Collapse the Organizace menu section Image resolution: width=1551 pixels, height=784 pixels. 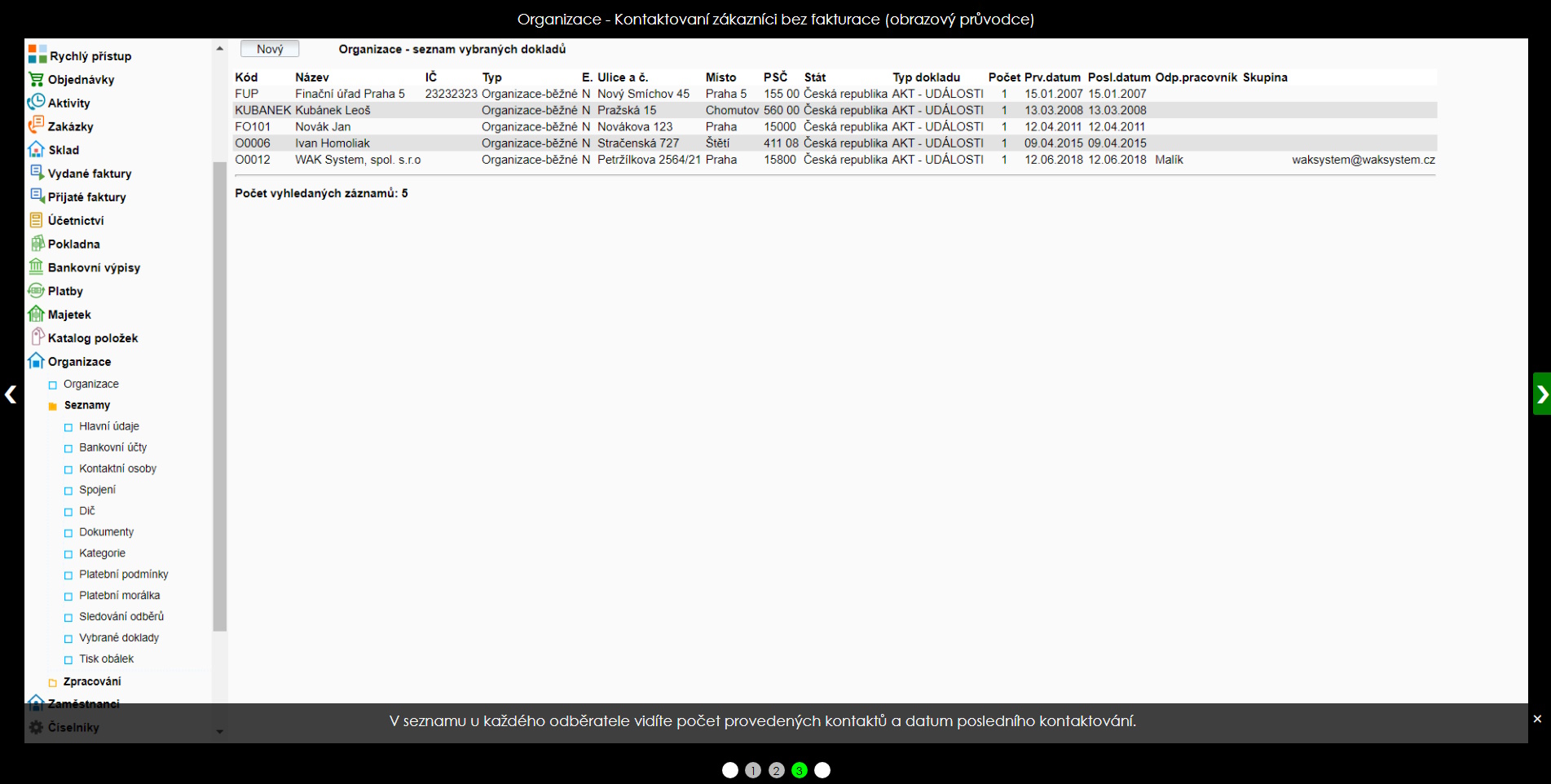pyautogui.click(x=78, y=361)
